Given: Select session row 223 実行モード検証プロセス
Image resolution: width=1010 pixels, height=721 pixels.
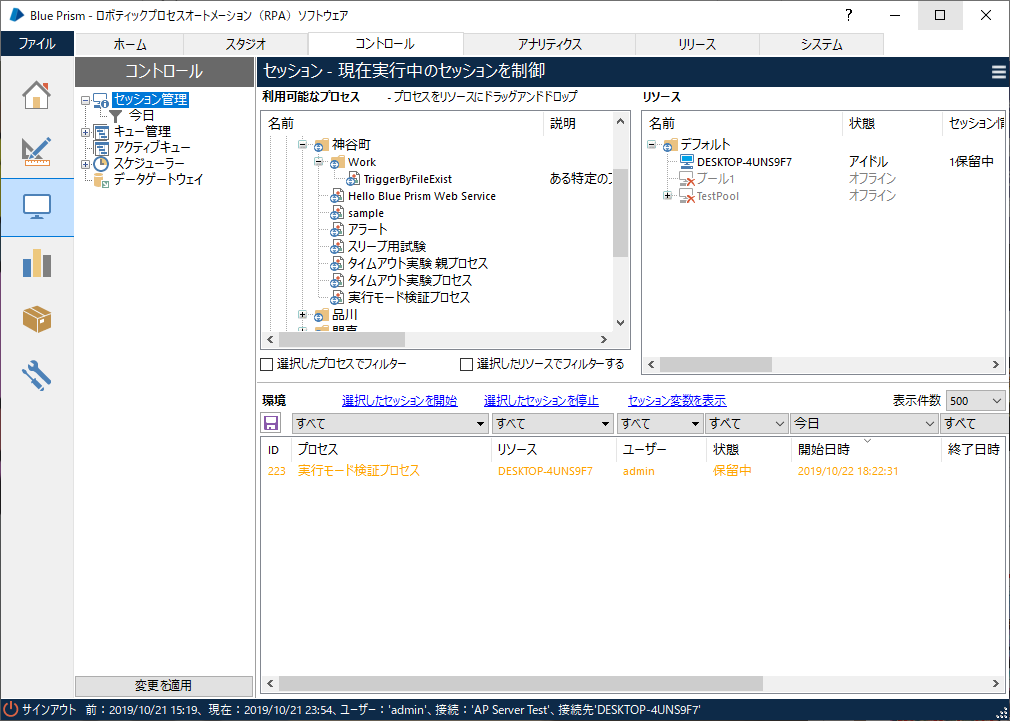Looking at the screenshot, I should pyautogui.click(x=634, y=471).
